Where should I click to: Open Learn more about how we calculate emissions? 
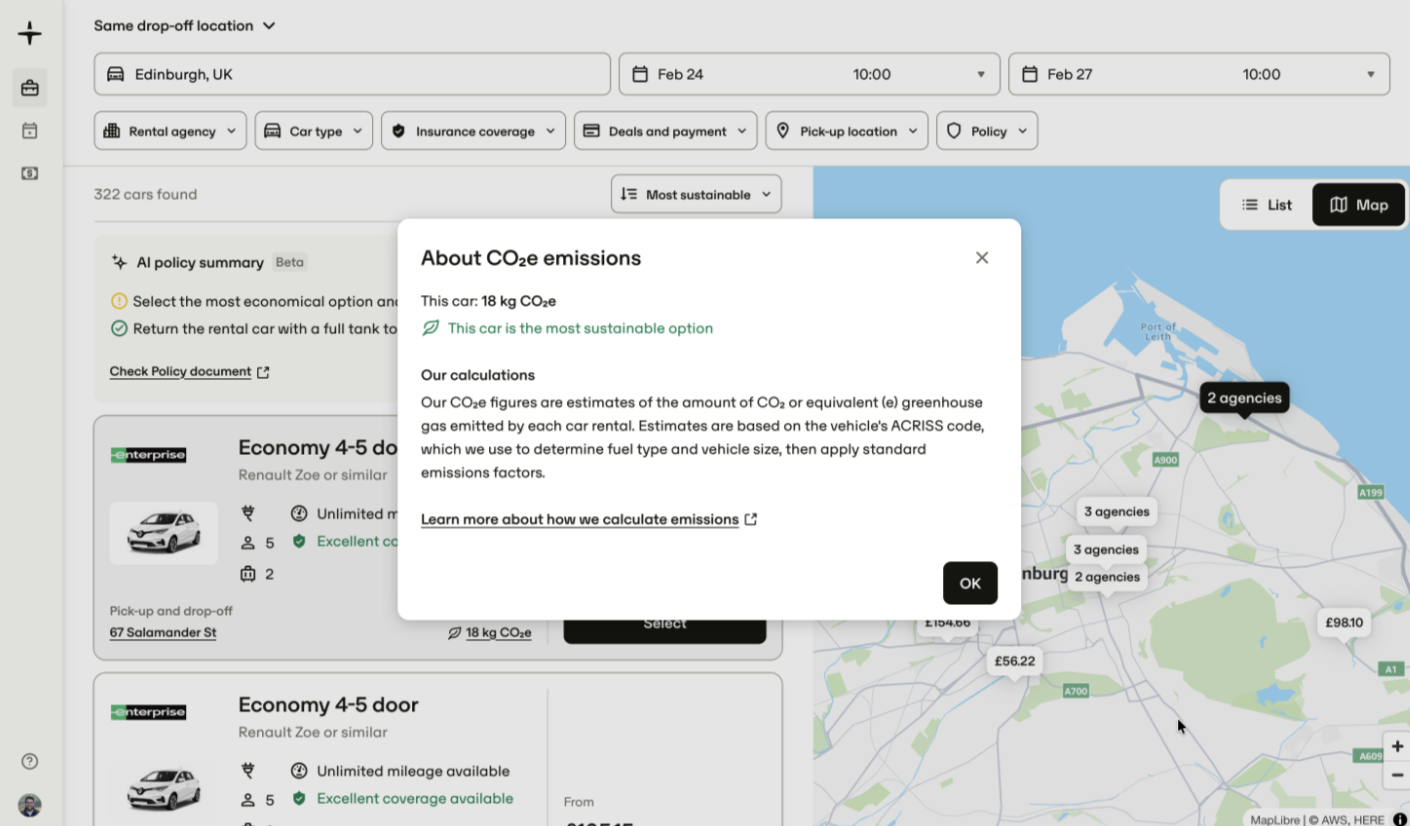pyautogui.click(x=589, y=520)
